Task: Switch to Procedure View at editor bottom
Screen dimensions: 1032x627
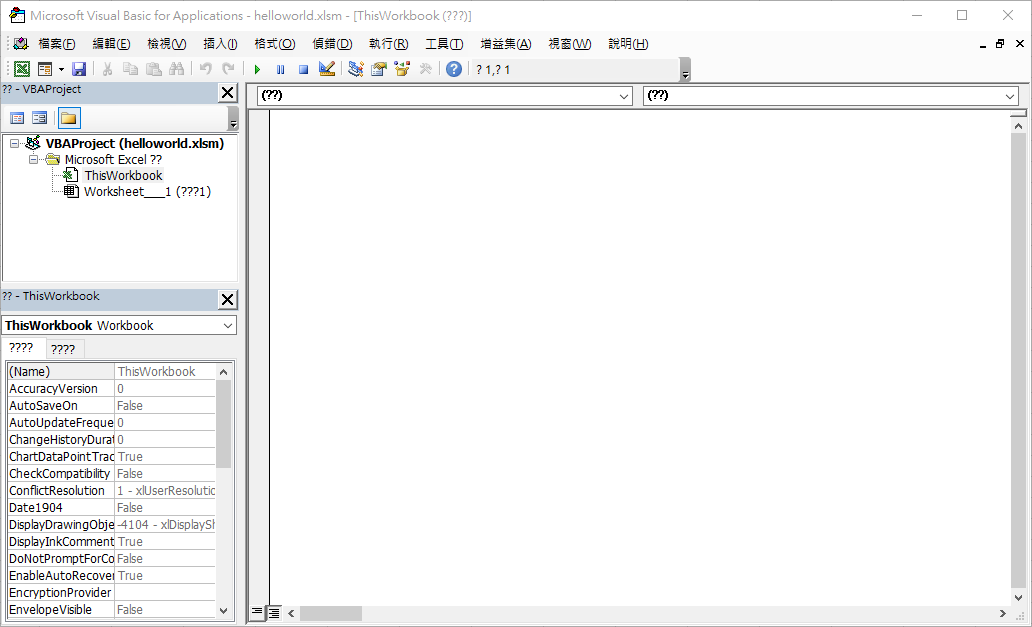Action: tap(257, 612)
